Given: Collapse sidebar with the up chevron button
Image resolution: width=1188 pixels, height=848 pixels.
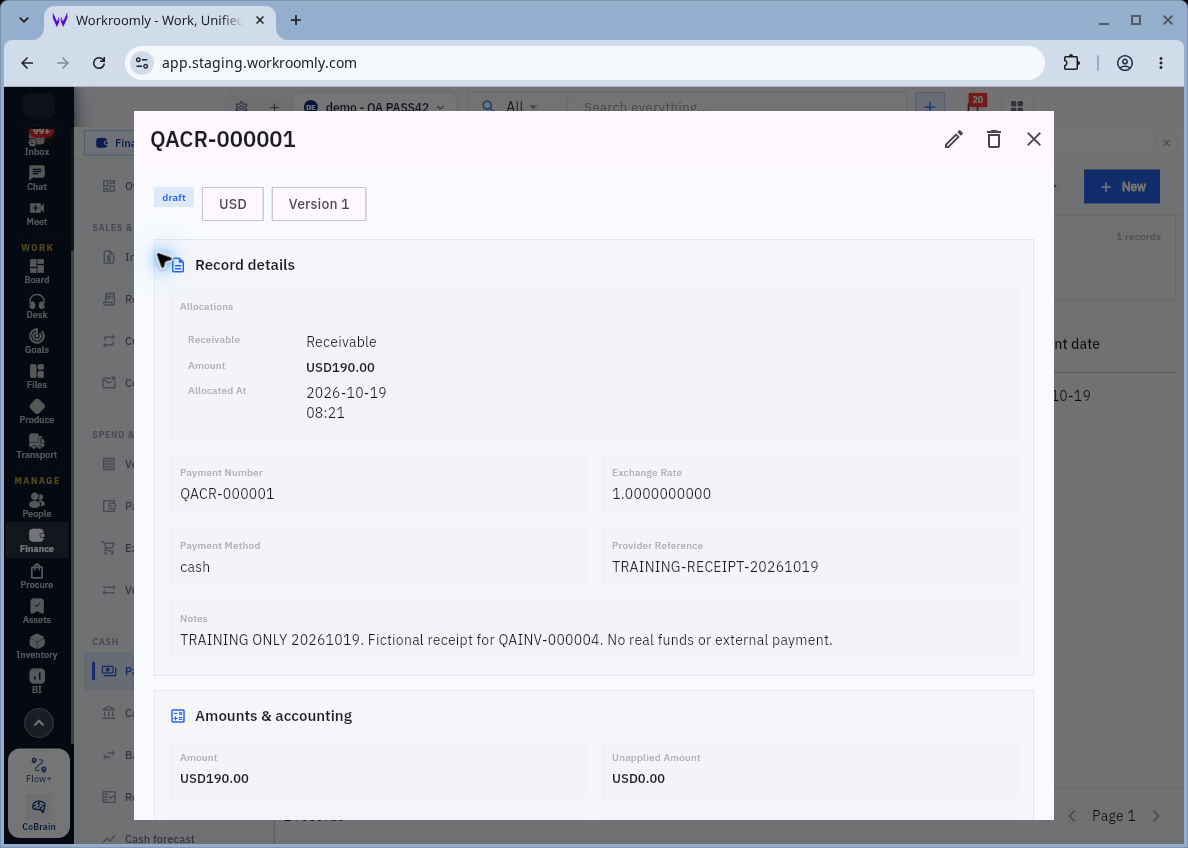Looking at the screenshot, I should click(39, 723).
